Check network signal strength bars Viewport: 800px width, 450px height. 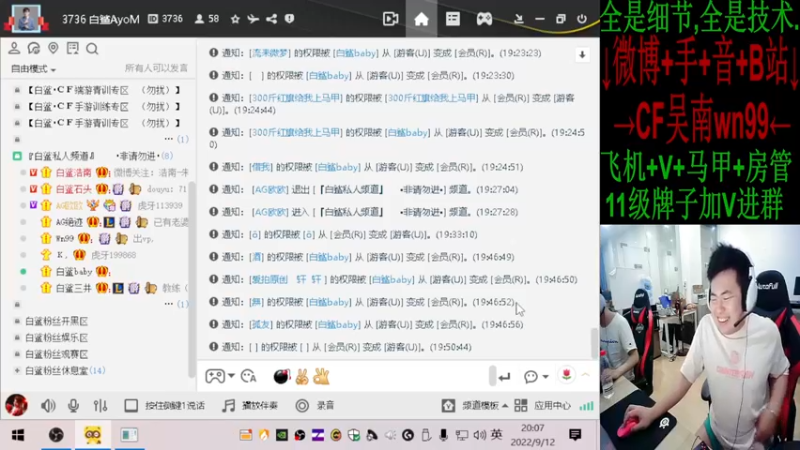(x=586, y=406)
